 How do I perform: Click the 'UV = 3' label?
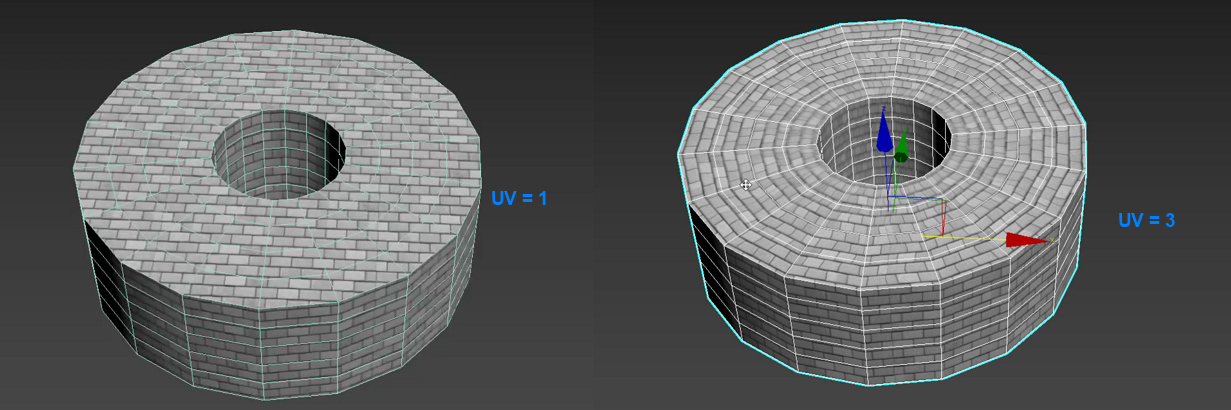click(1146, 219)
